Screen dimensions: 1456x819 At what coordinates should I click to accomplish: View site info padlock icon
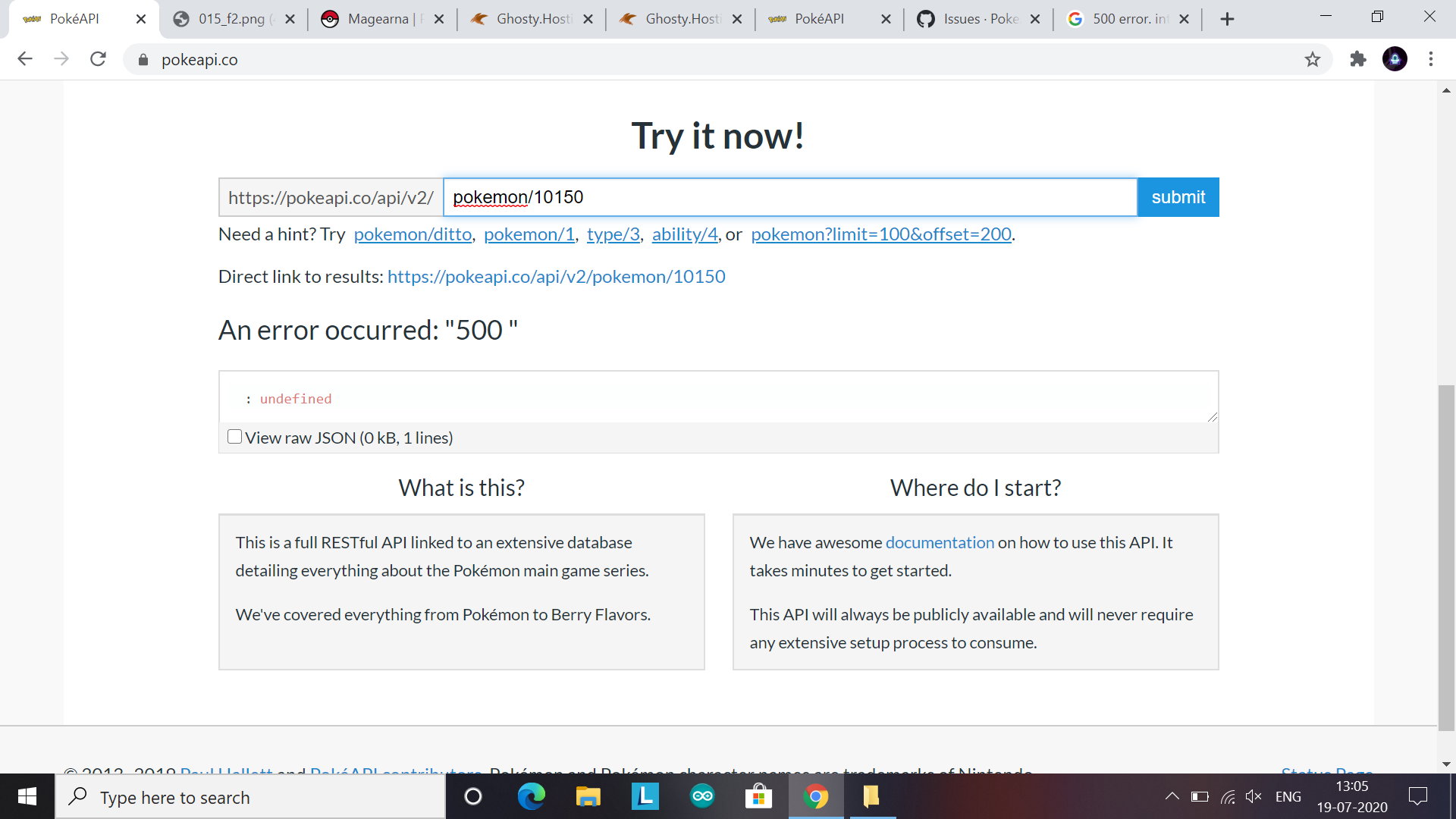(143, 59)
